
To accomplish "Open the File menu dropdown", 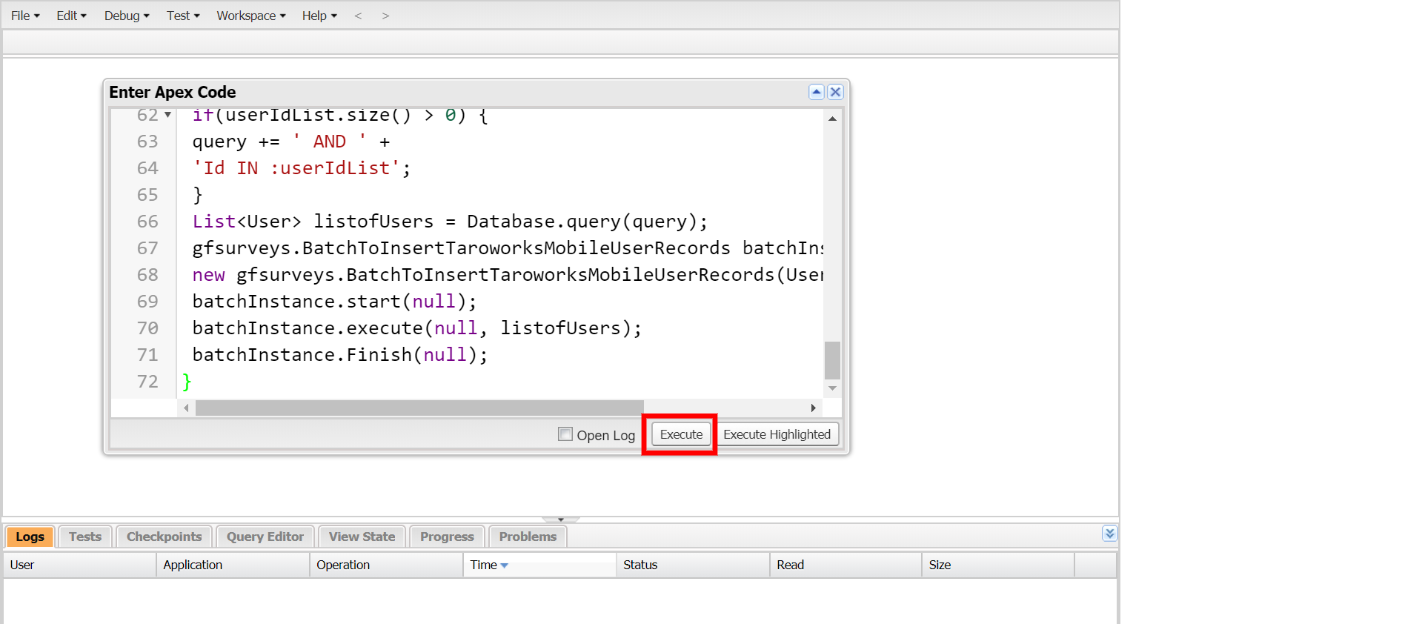I will point(25,16).
